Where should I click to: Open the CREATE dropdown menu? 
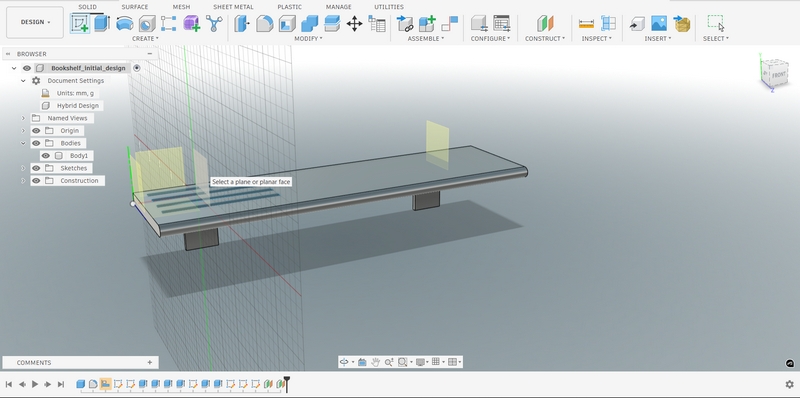coord(145,39)
